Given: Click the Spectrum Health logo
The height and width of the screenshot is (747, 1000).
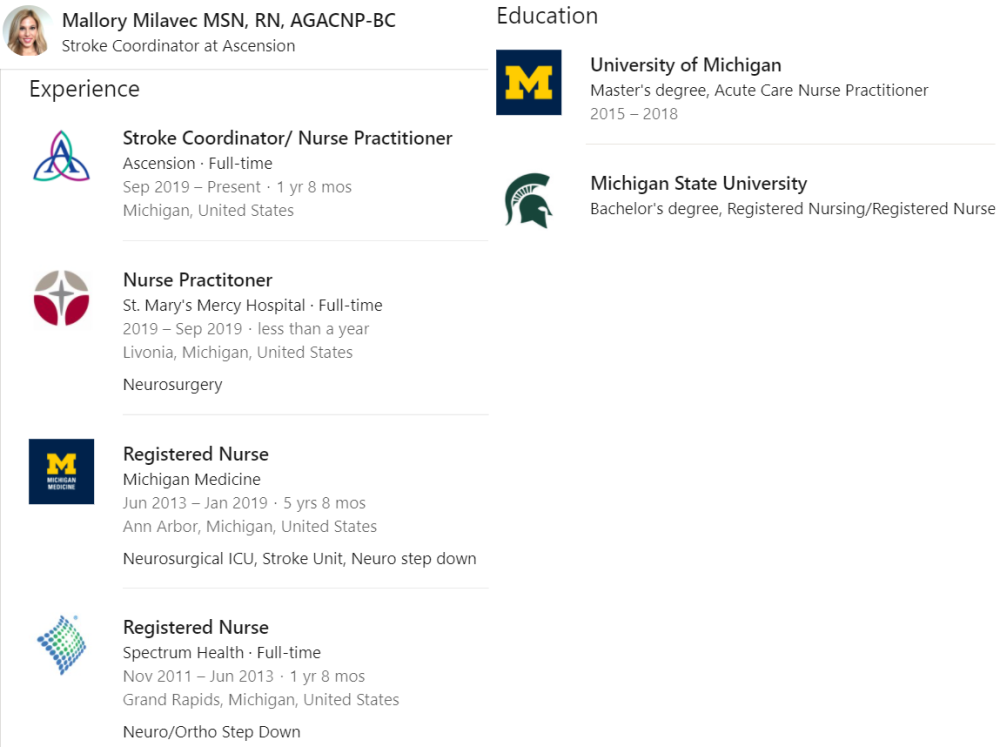Looking at the screenshot, I should pos(61,645).
